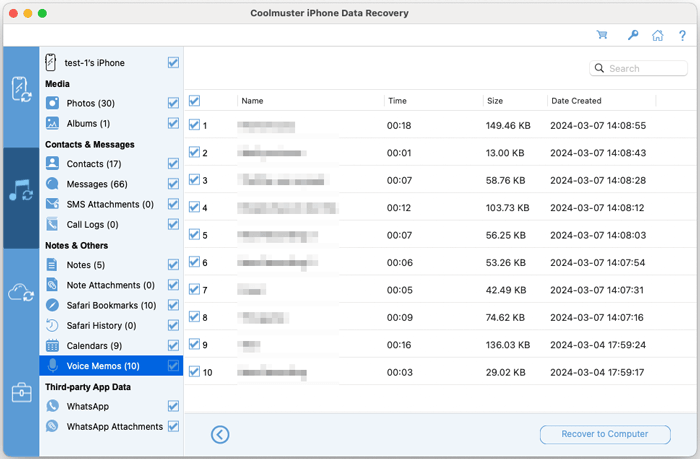This screenshot has height=459, width=700.
Task: Uncheck voice memo row 10 checkbox
Action: tap(194, 371)
